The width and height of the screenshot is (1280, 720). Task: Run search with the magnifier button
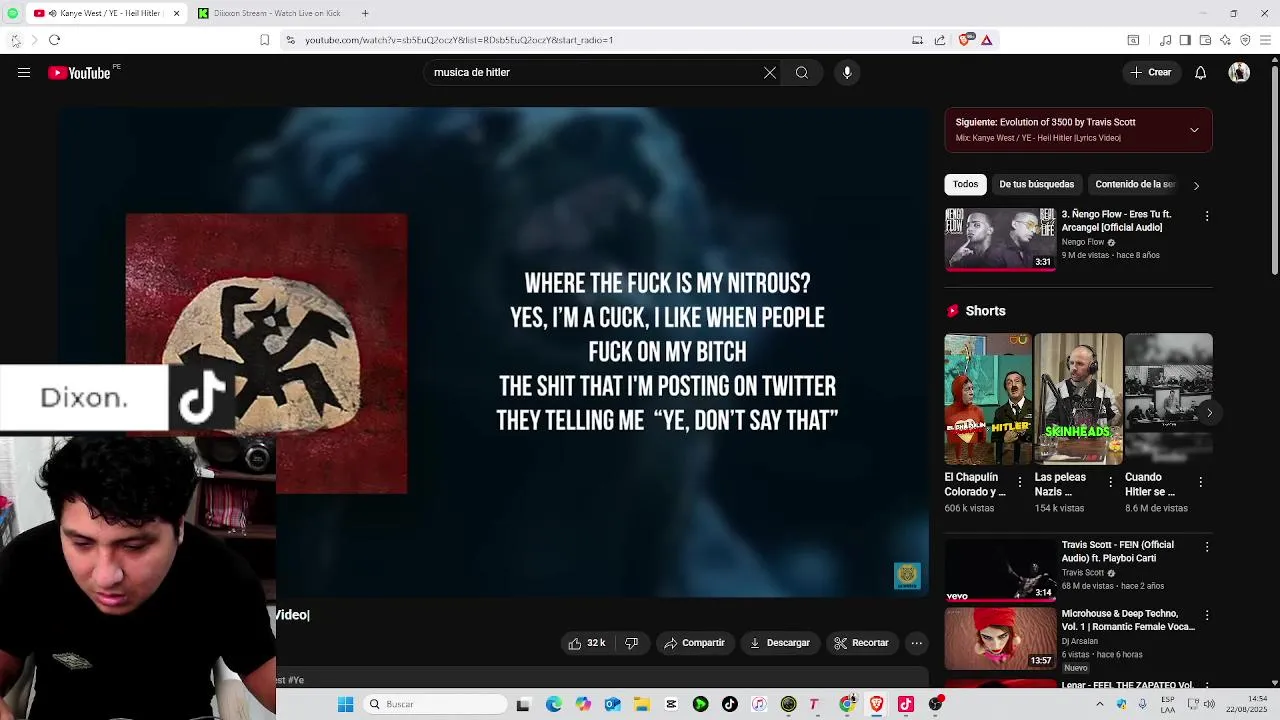802,72
